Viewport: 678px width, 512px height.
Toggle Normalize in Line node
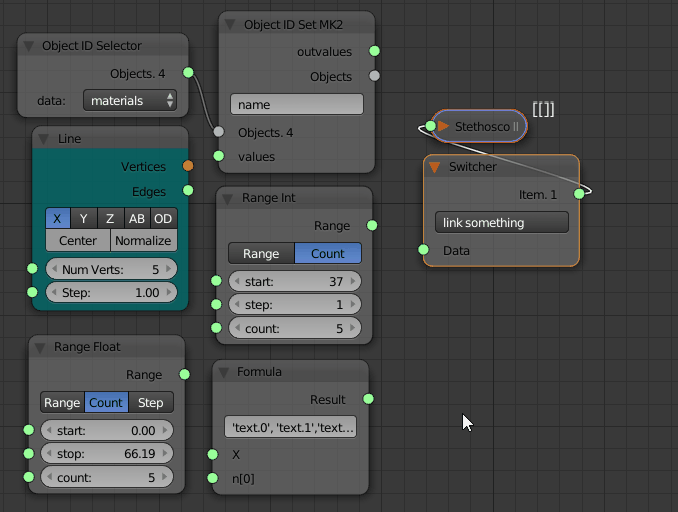tap(144, 240)
